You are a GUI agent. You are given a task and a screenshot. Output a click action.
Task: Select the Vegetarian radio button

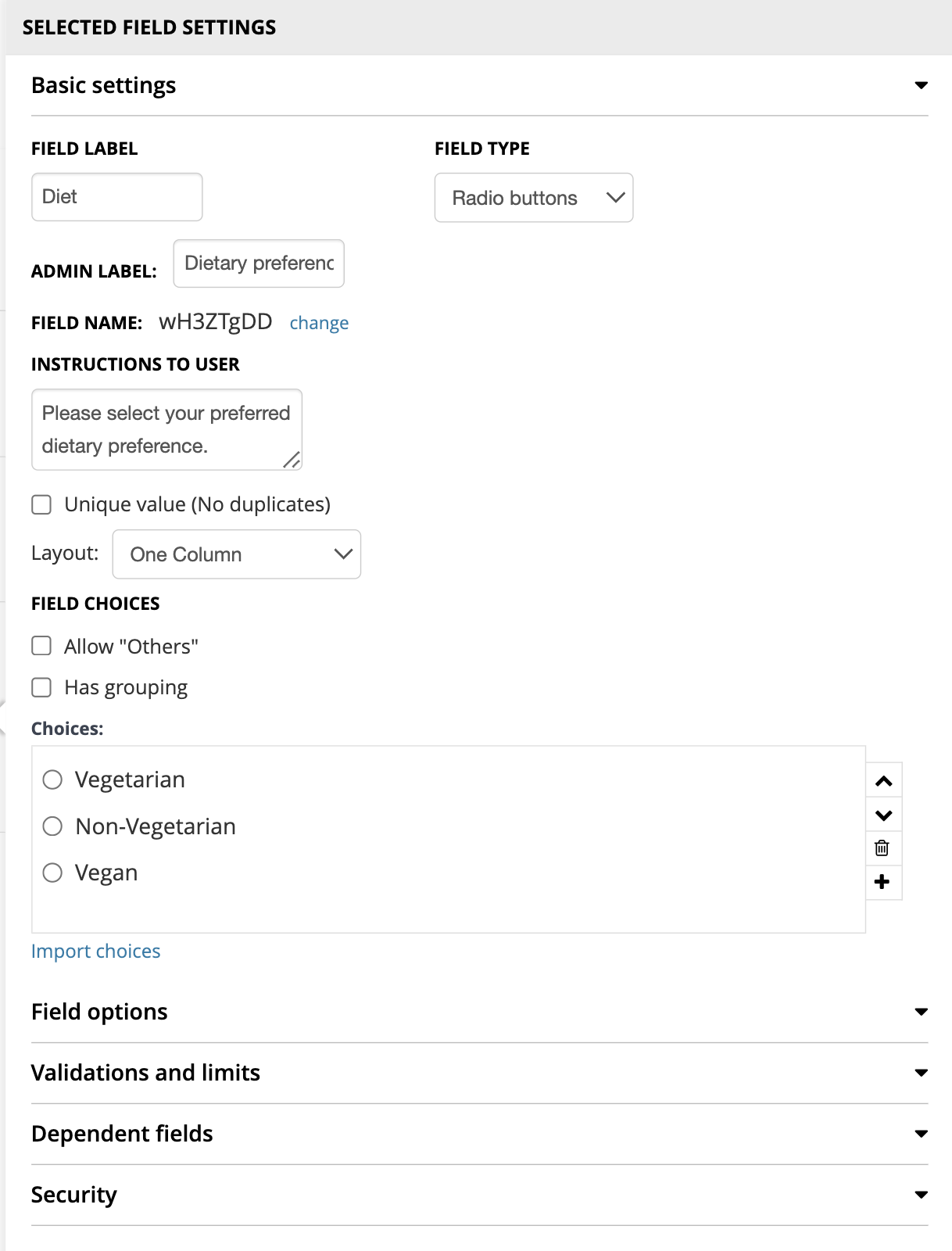click(x=52, y=780)
